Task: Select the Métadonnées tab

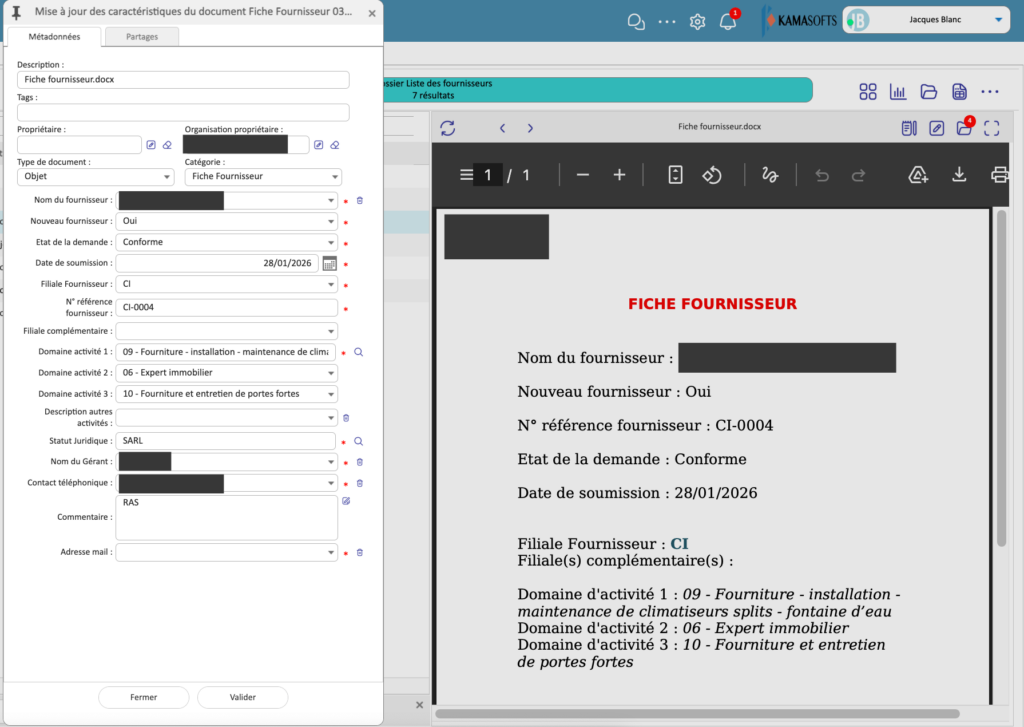Action: (x=53, y=36)
